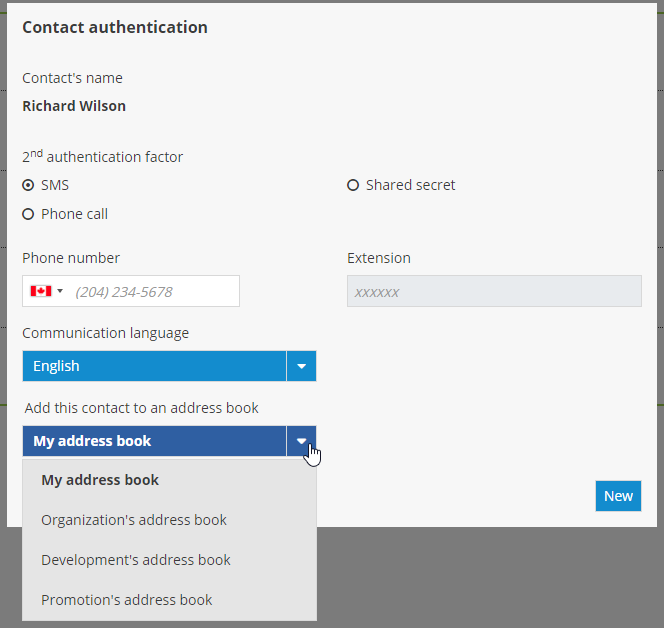Open the country code arrow beside flag
The height and width of the screenshot is (628, 664).
click(x=60, y=291)
